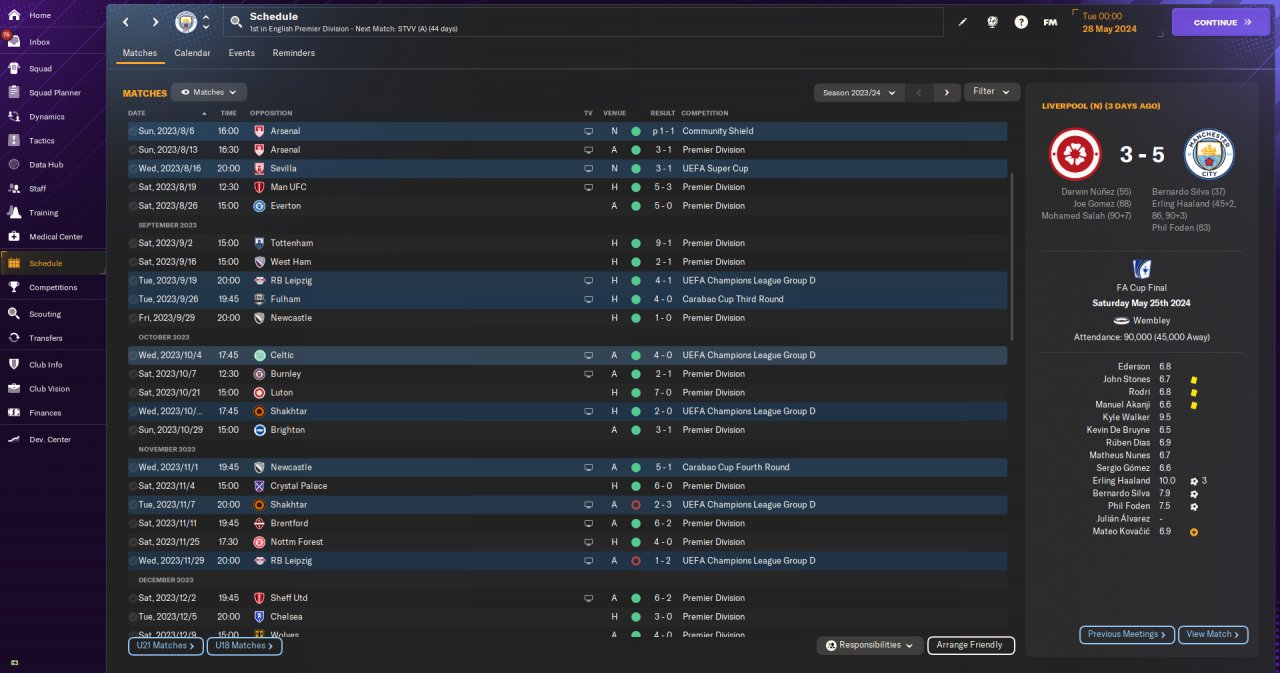Go back with the left arrow
This screenshot has width=1280, height=673.
125,22
